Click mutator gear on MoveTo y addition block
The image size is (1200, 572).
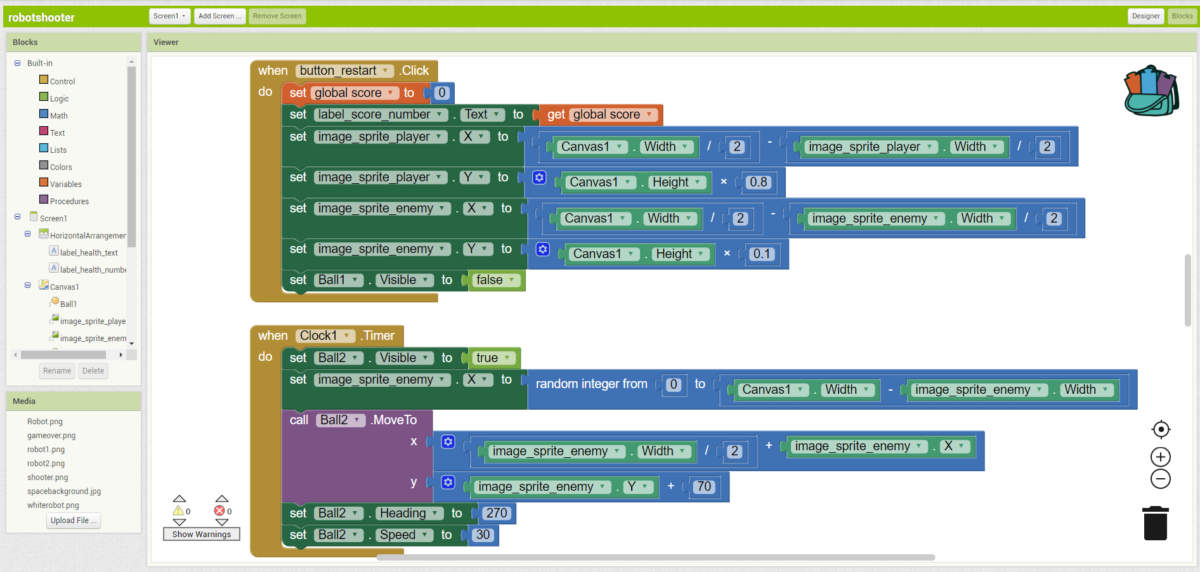coord(448,483)
